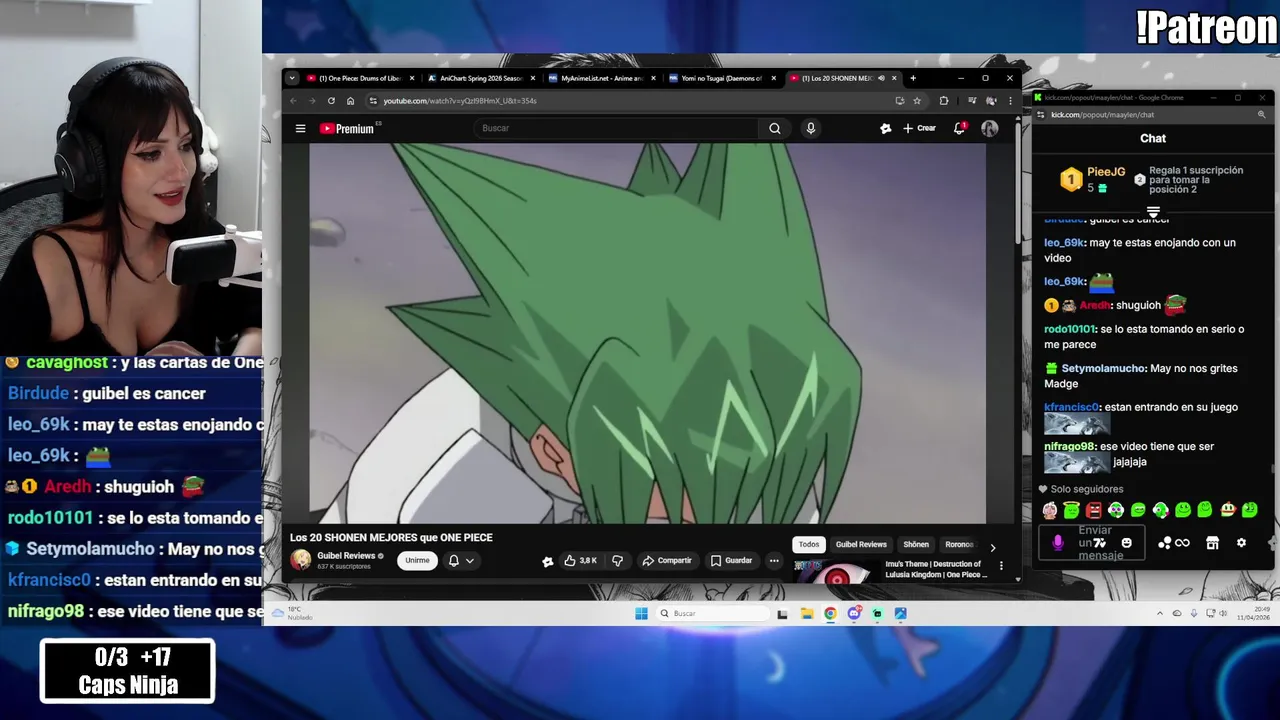This screenshot has width=1280, height=720.
Task: View site information icon in address bar
Action: (x=373, y=101)
